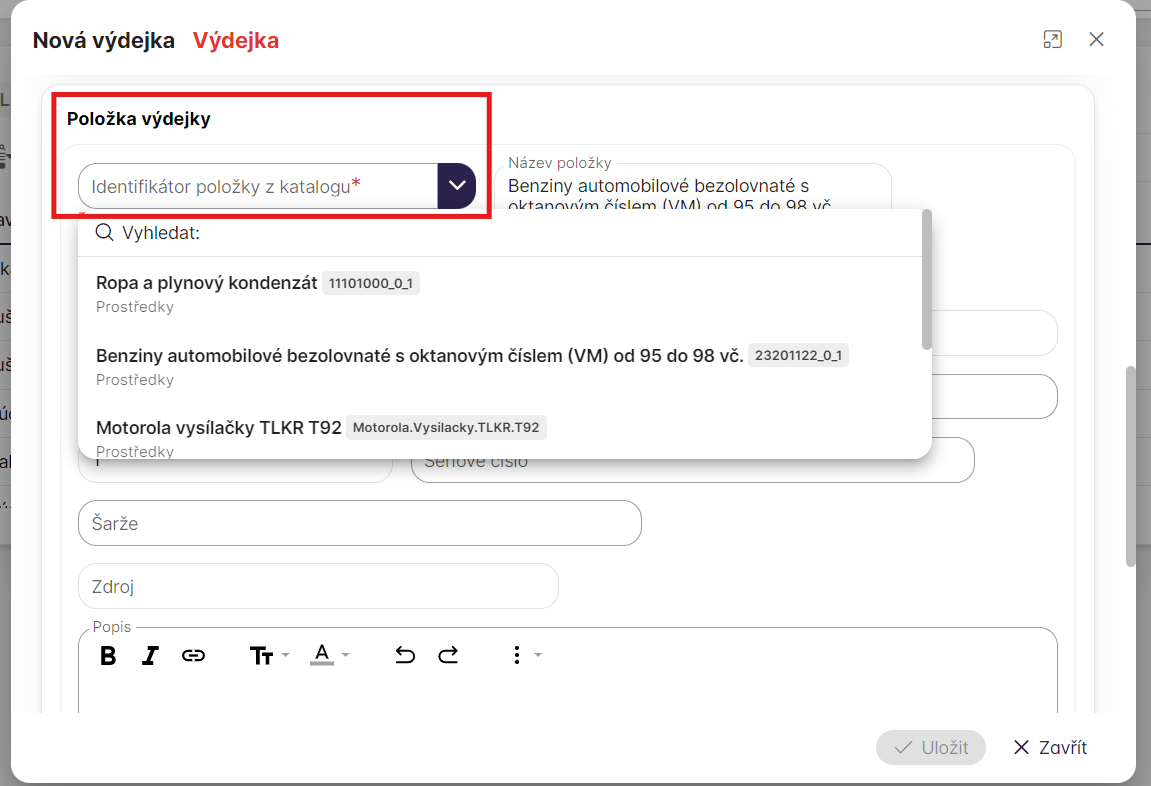
Task: Click the Bold formatting icon
Action: (x=109, y=656)
